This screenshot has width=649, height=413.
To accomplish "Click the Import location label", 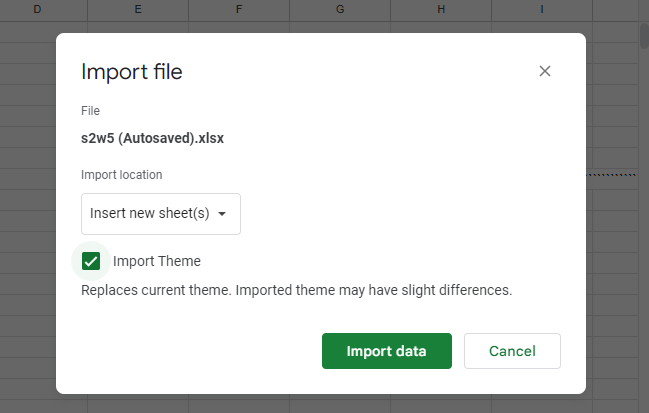I will point(121,175).
